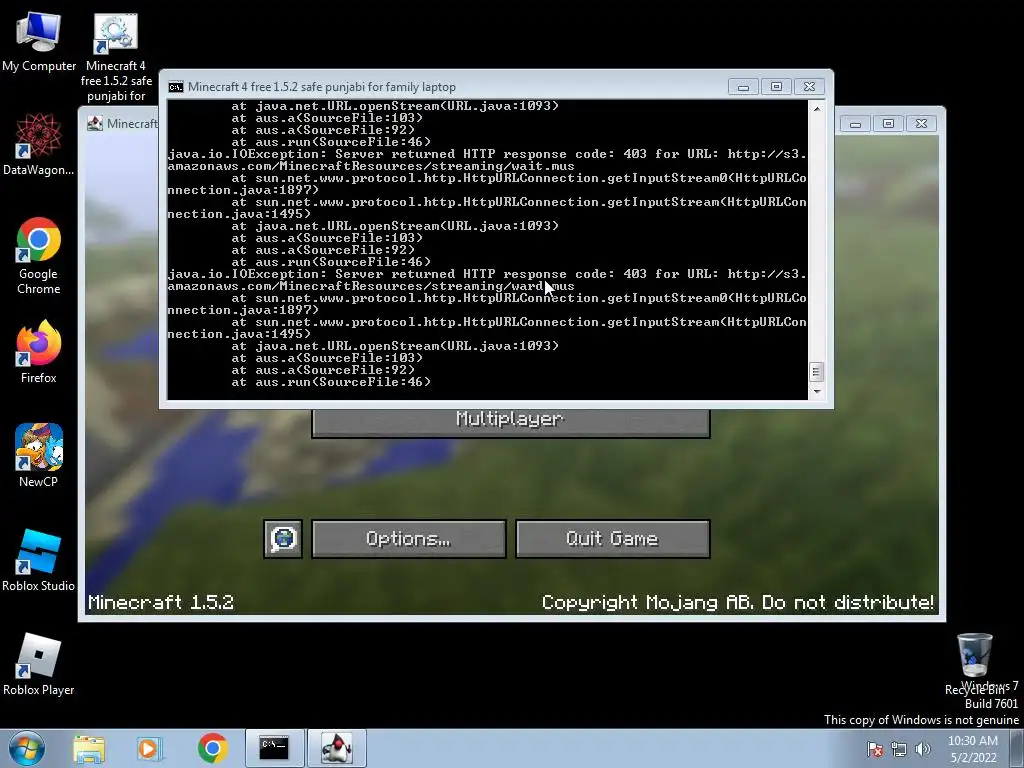Open Minecraft 4 free 1.5.2 desktop shortcut
This screenshot has width=1024, height=768.
(x=116, y=57)
